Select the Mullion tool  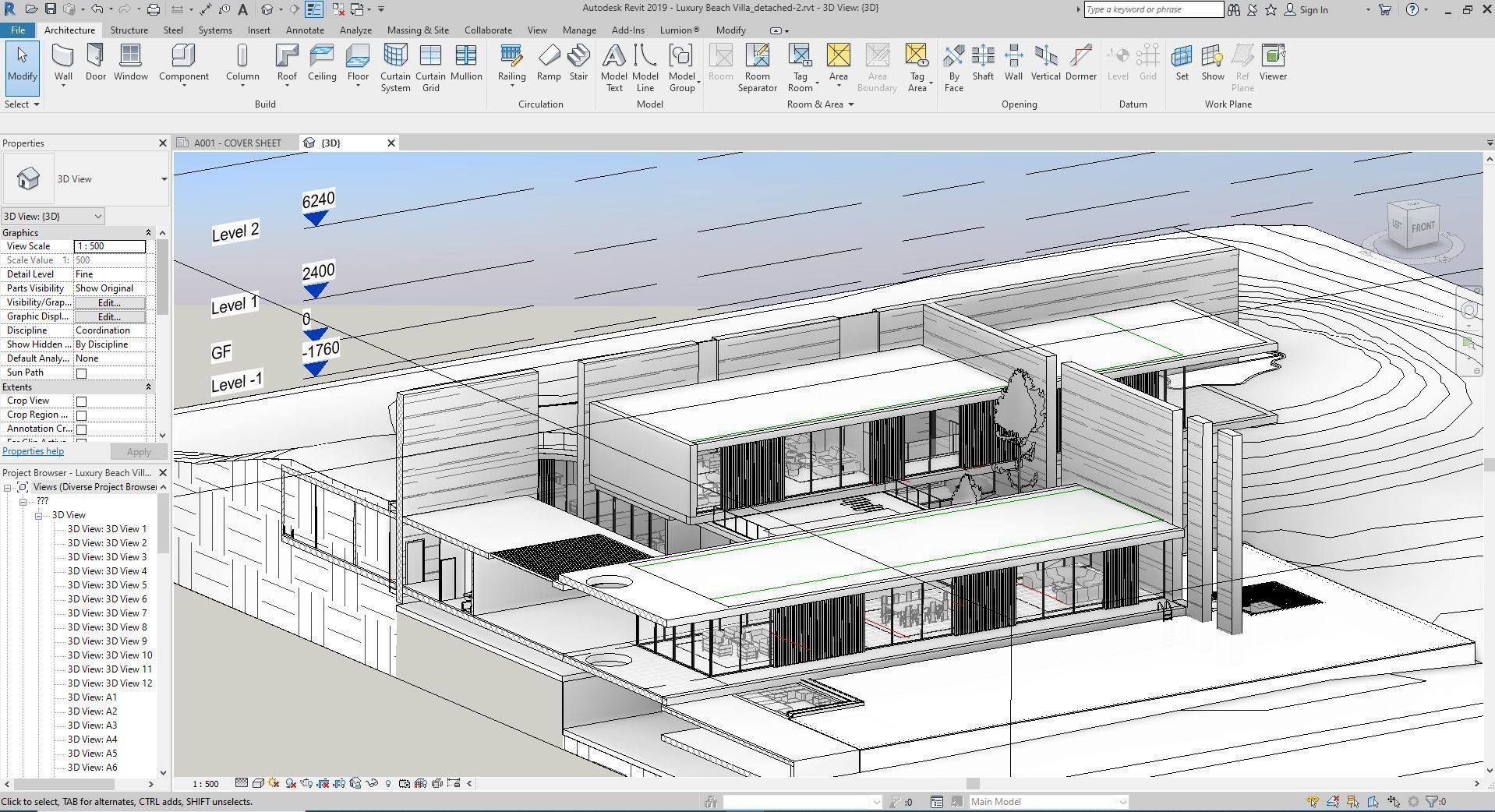click(466, 62)
